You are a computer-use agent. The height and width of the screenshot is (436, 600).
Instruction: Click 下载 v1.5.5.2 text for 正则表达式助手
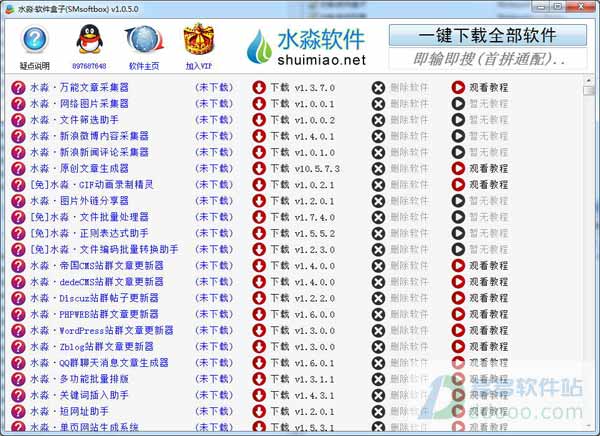coord(303,233)
